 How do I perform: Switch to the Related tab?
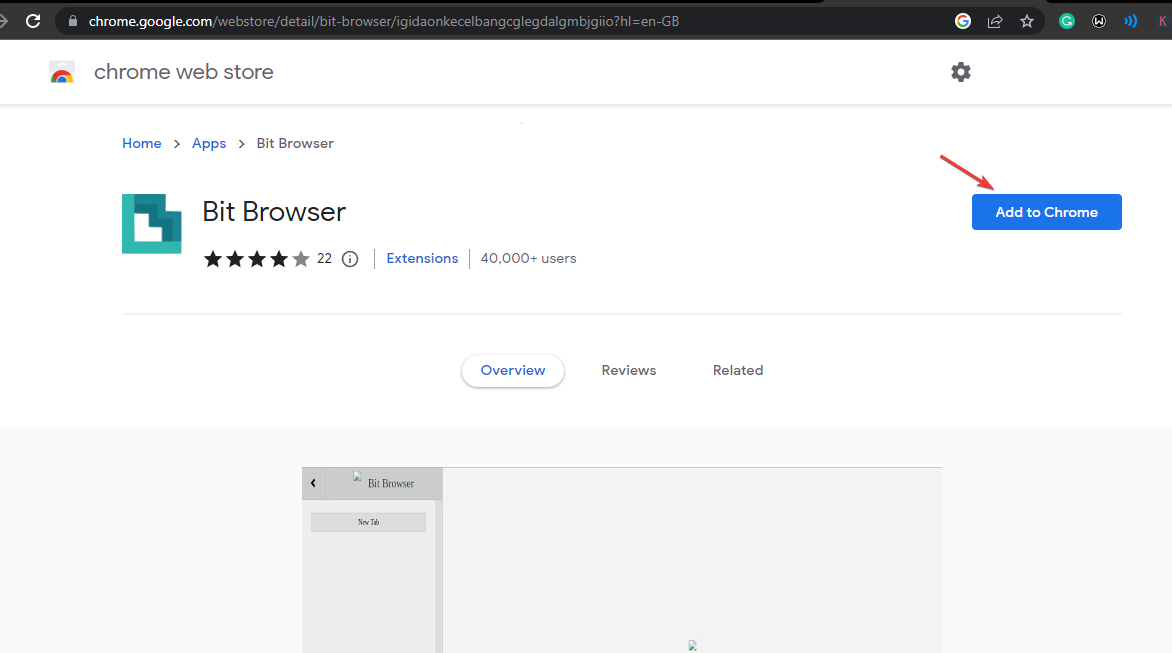coord(738,371)
